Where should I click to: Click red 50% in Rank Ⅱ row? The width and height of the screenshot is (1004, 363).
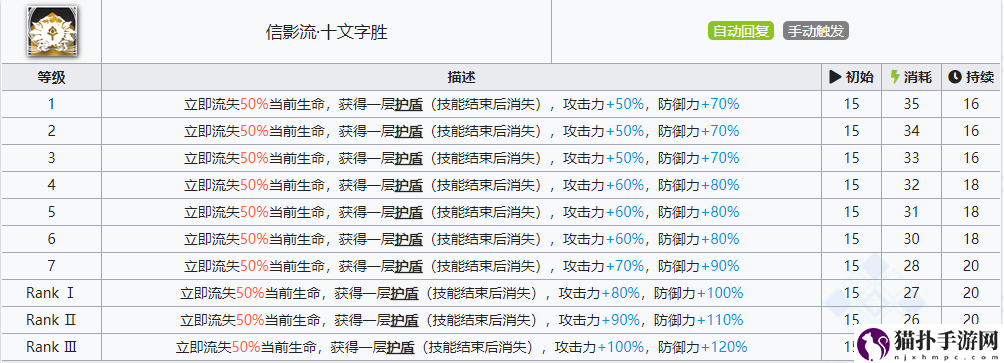250,321
